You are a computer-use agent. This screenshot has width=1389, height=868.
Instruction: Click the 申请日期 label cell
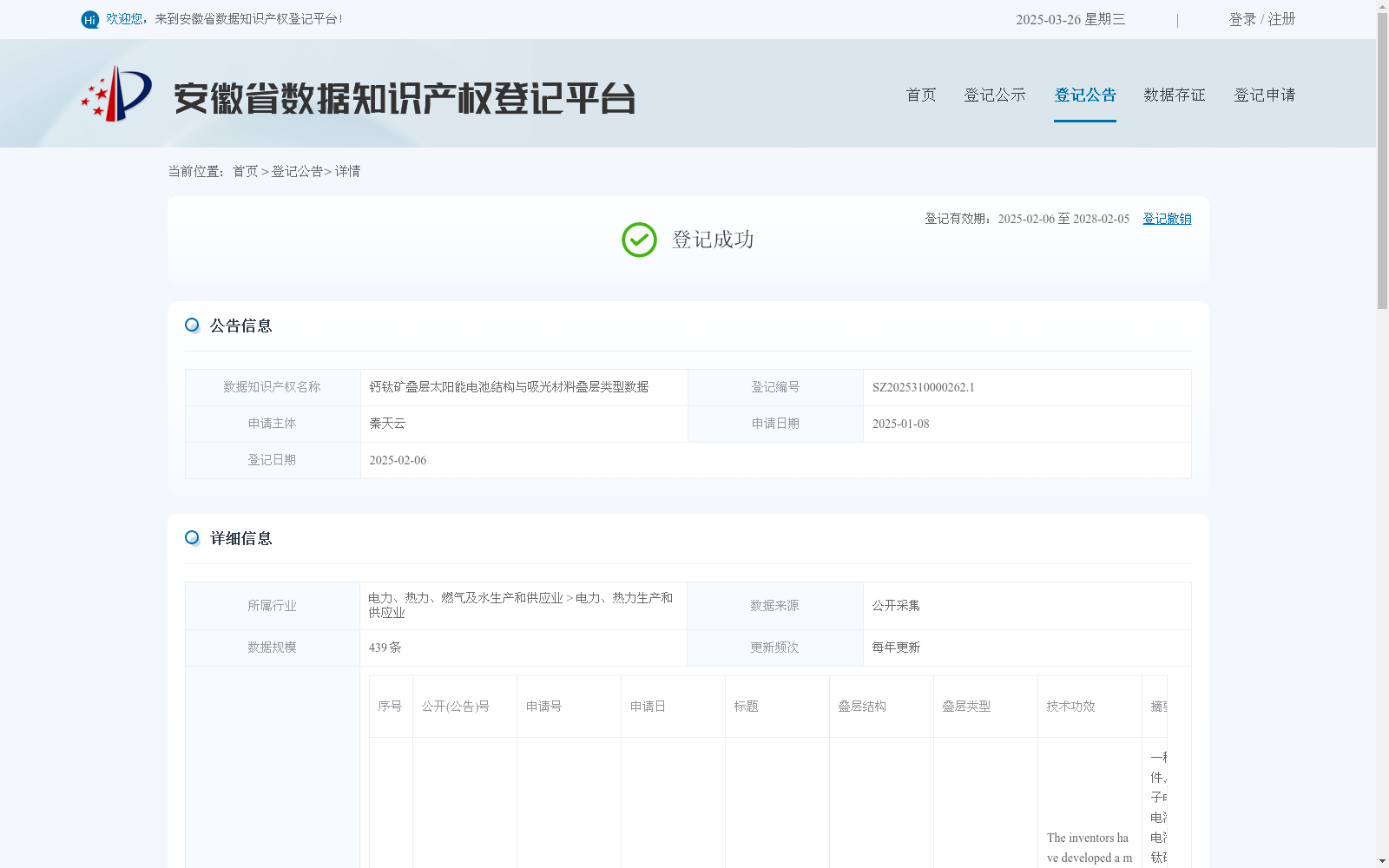(x=775, y=424)
